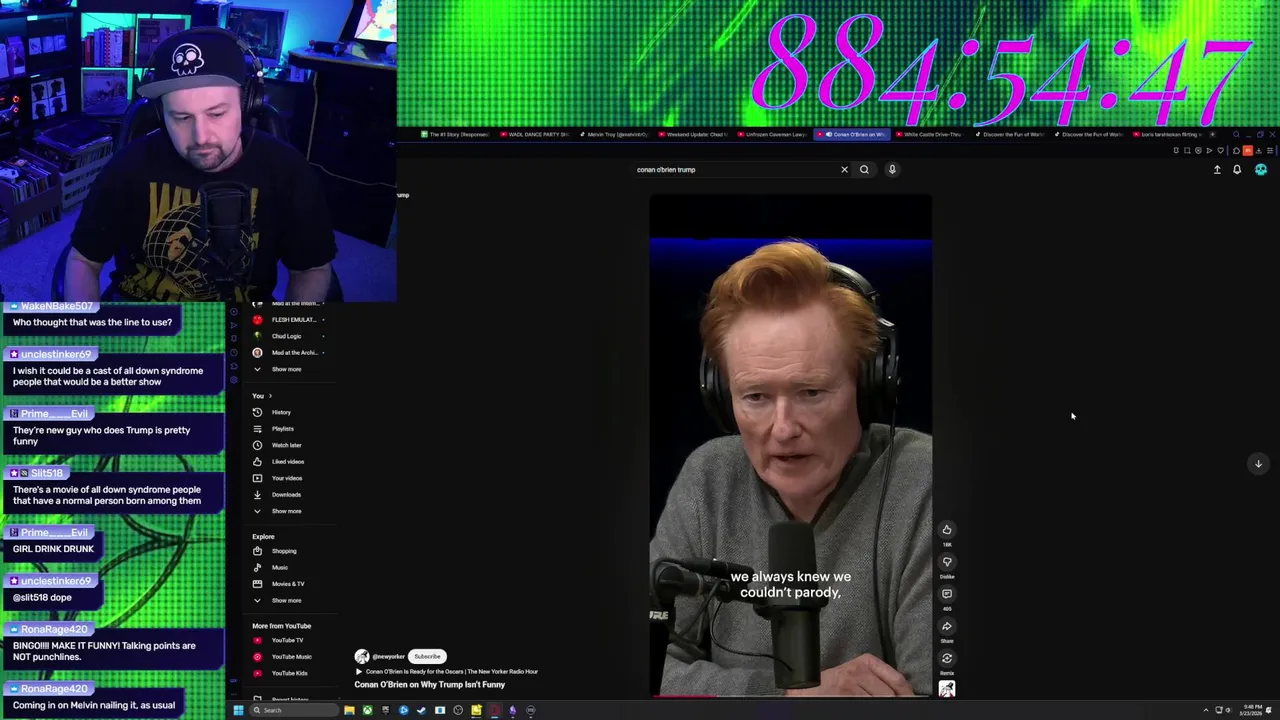The width and height of the screenshot is (1280, 720).
Task: Clear the YouTube search box text
Action: click(x=844, y=169)
